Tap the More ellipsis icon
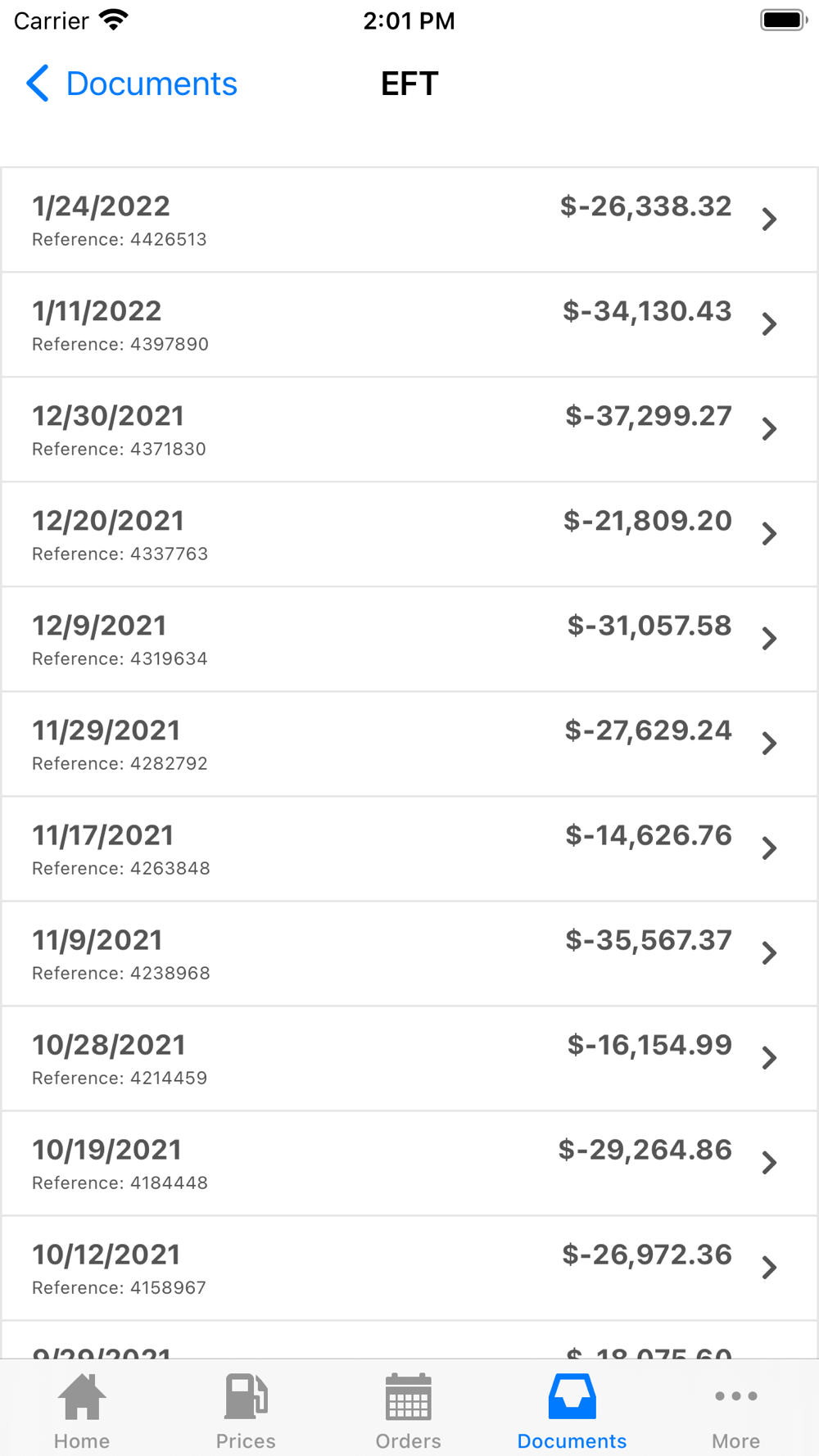 coord(735,1396)
